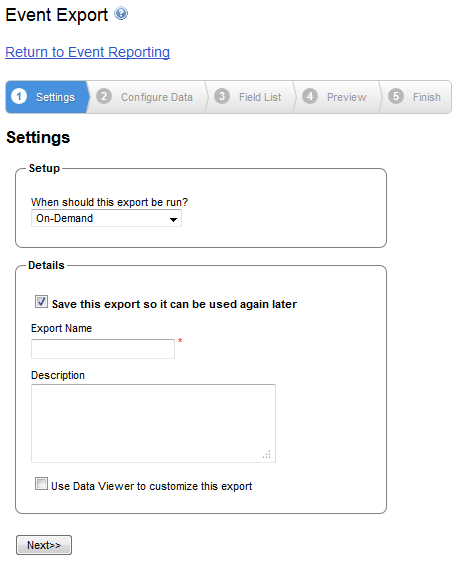The height and width of the screenshot is (577, 468).
Task: Uncheck Save this export for later use
Action: (41, 301)
